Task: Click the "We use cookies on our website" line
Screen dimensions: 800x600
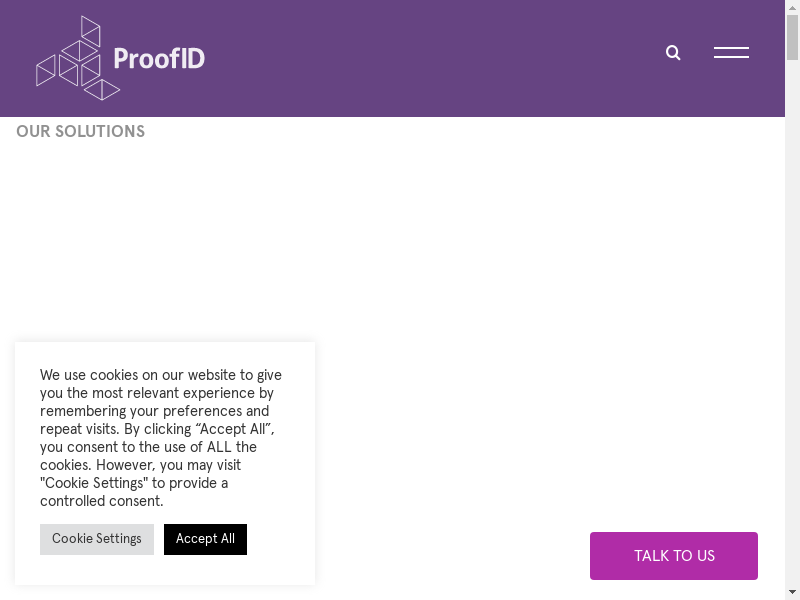Action: 160,376
